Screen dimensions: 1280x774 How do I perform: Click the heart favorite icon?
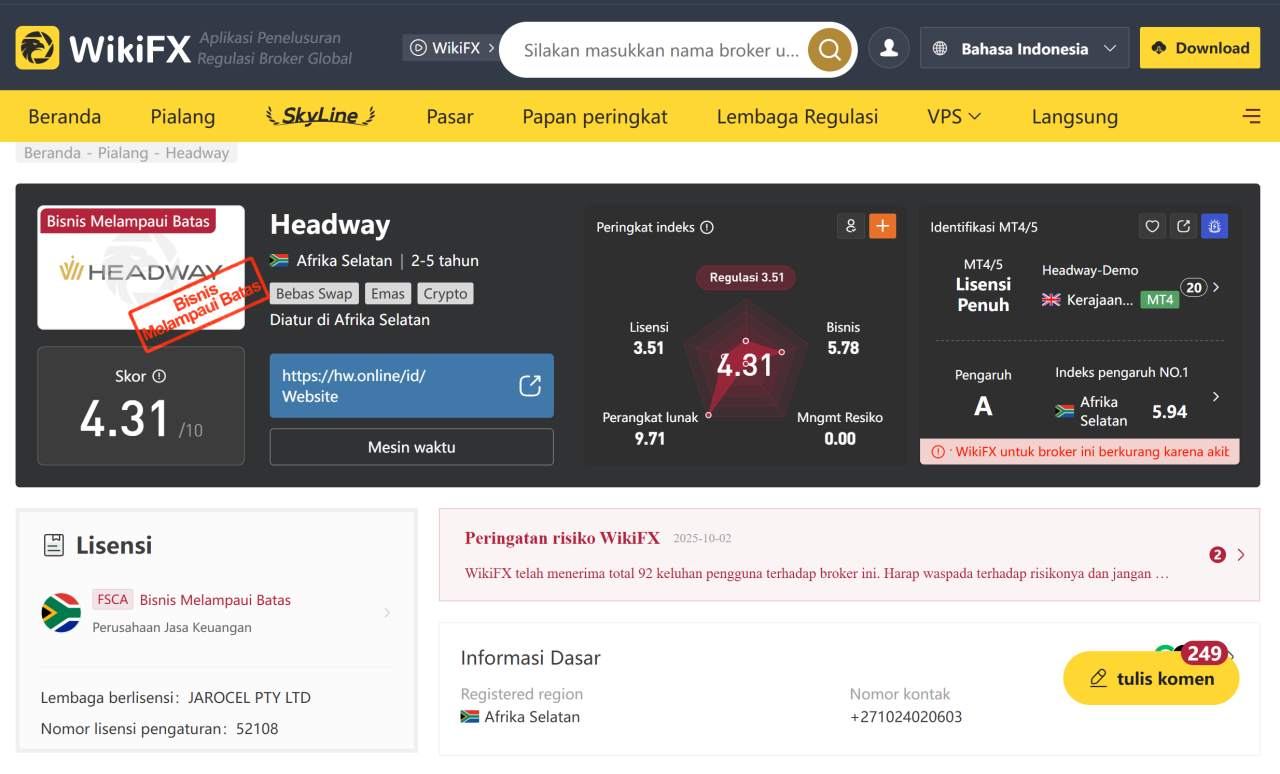tap(1152, 226)
